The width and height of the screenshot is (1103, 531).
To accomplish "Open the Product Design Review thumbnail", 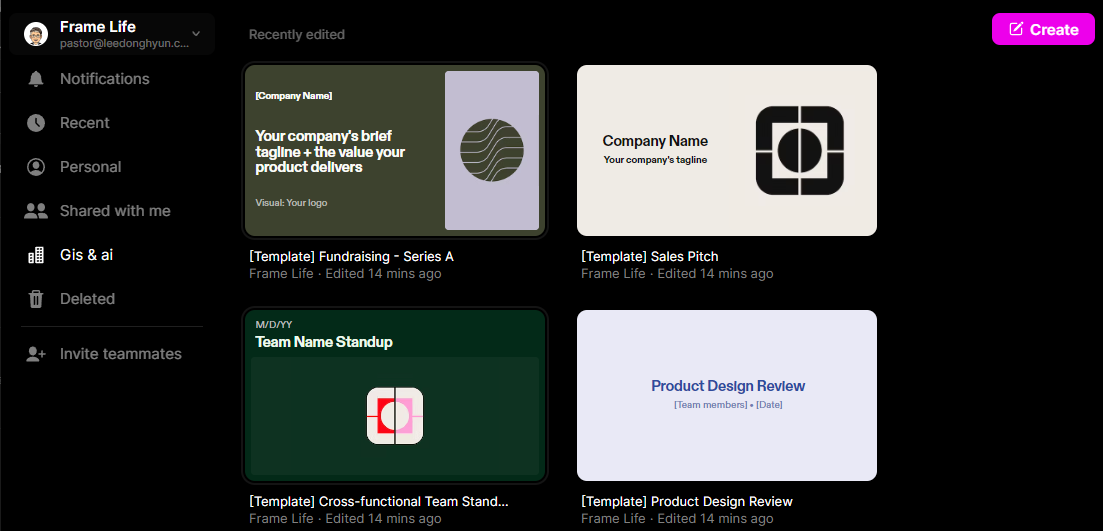I will coord(727,395).
